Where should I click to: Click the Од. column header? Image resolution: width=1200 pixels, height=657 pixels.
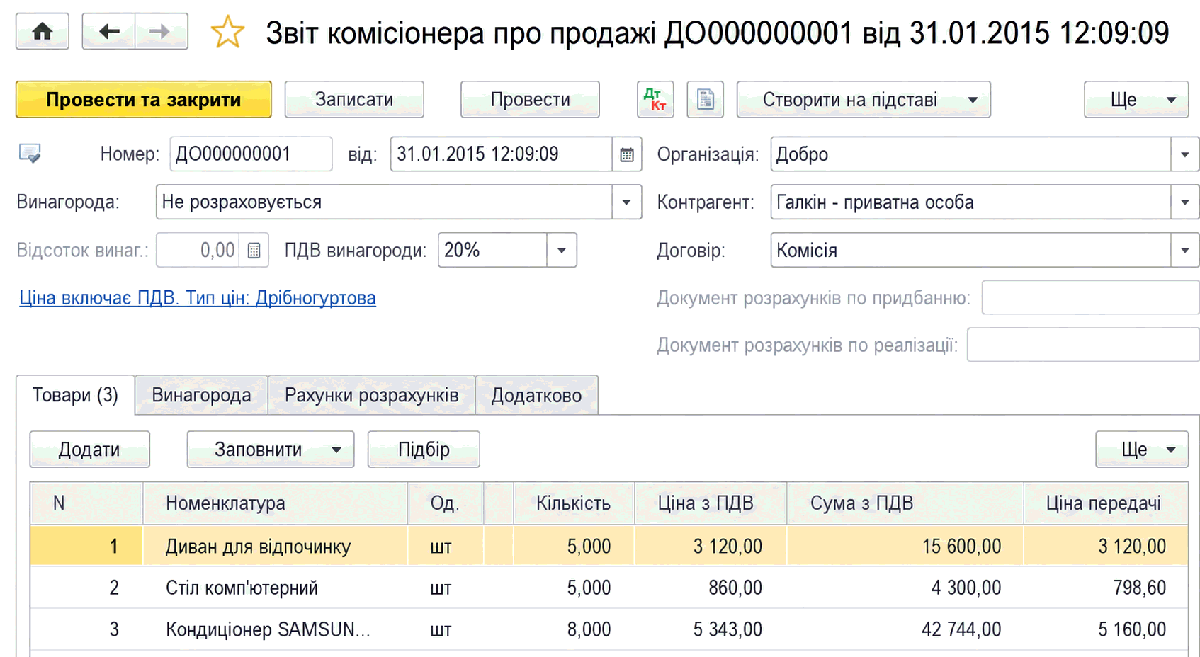[445, 504]
